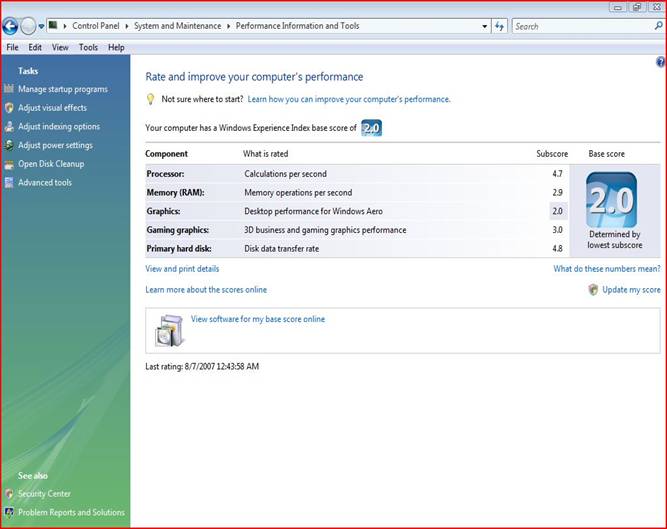667x529 pixels.
Task: Click the software box icon
Action: coord(170,330)
